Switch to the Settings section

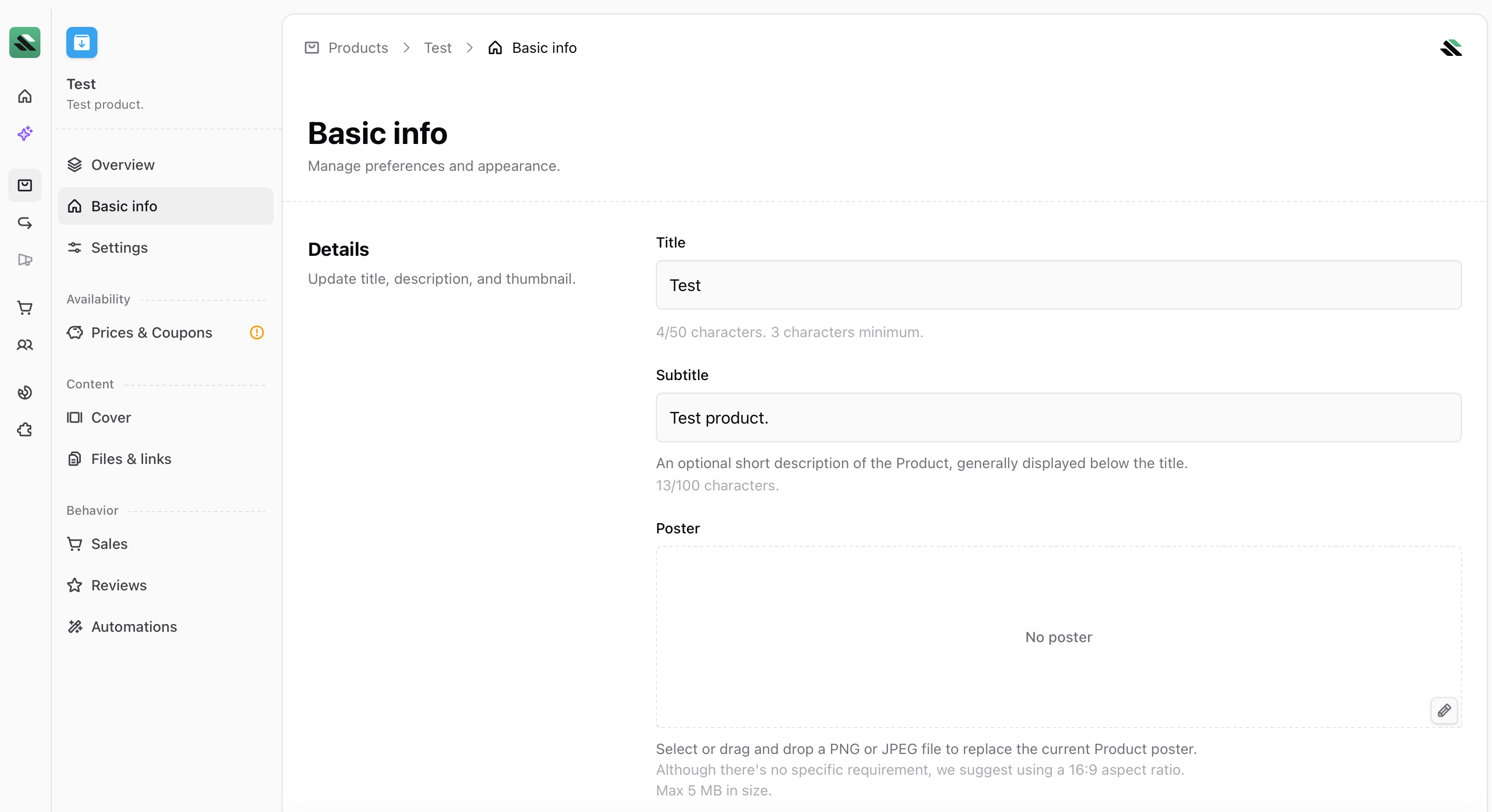click(119, 248)
